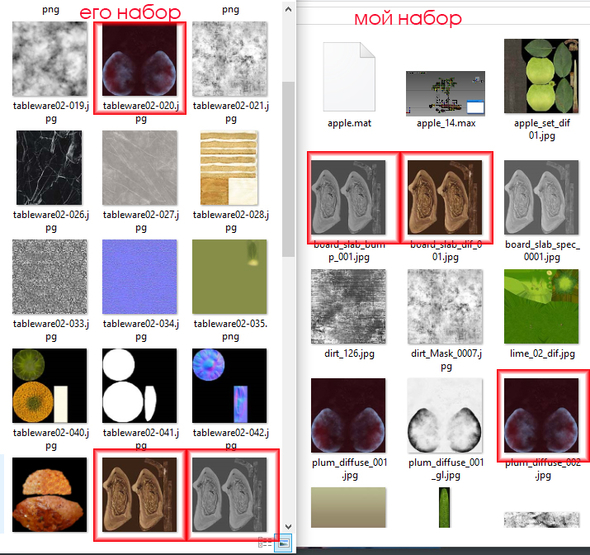Select plum_diffuse_001_gl.jpg grayscale thumbnail
This screenshot has height=555, width=590.
point(445,415)
